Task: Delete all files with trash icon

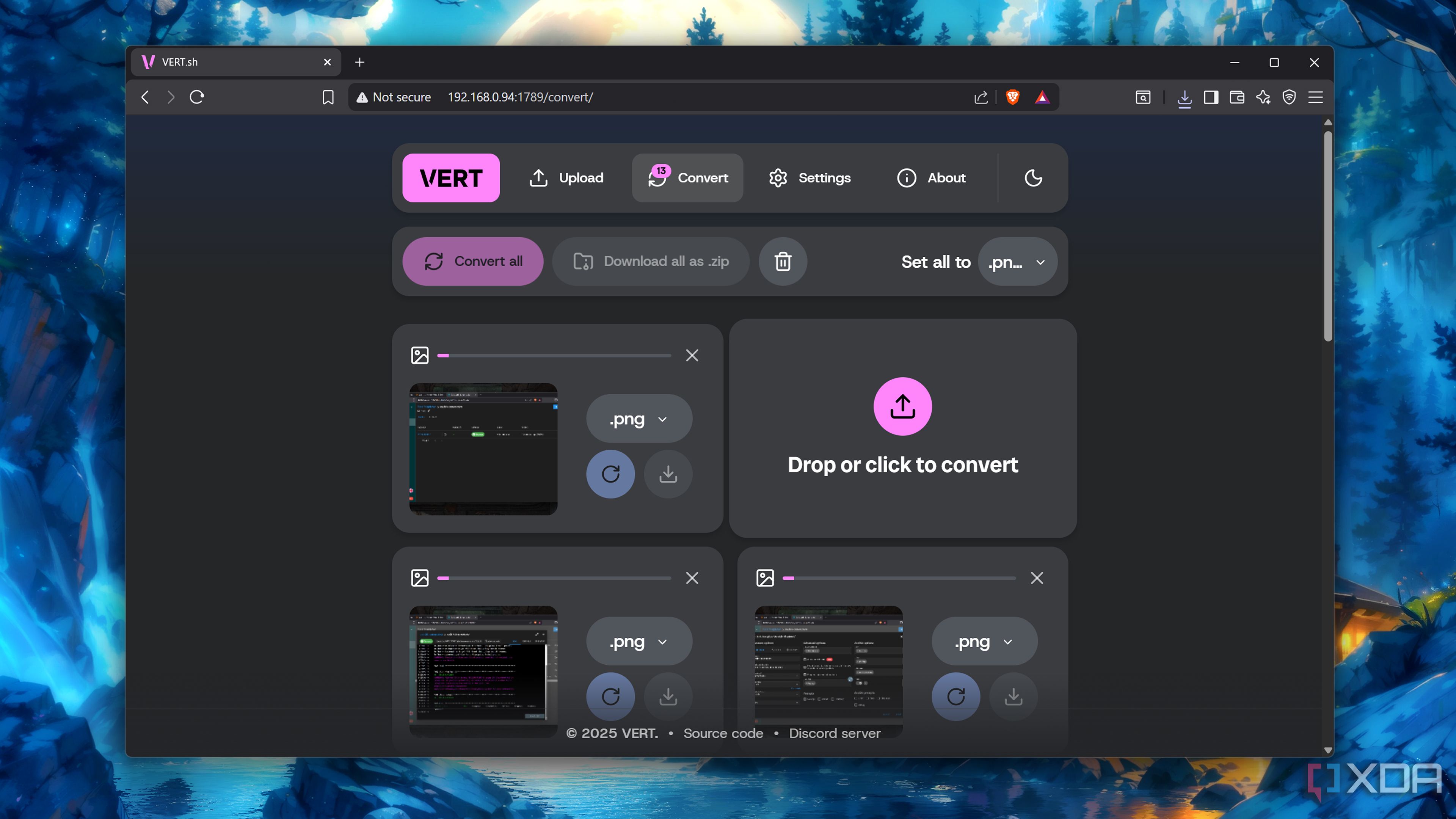Action: pos(783,261)
